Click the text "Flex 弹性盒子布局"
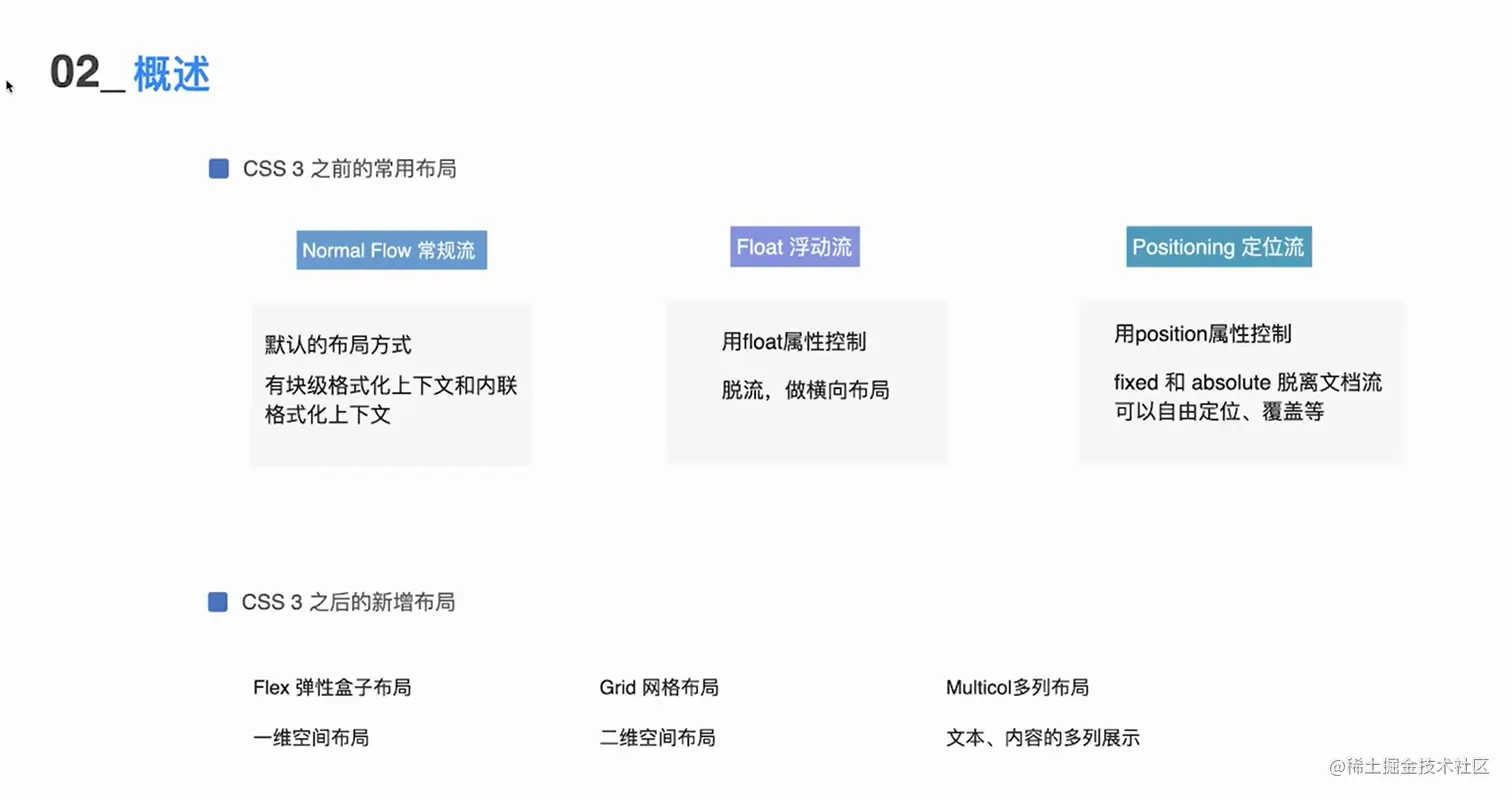Screen dimensions: 1512x799 [x=332, y=688]
